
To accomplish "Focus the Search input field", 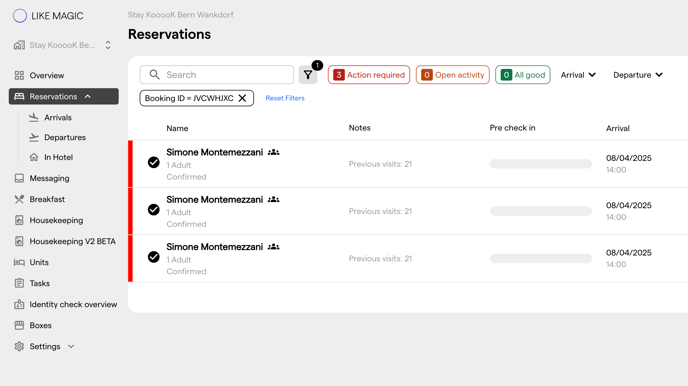I will coord(217,75).
